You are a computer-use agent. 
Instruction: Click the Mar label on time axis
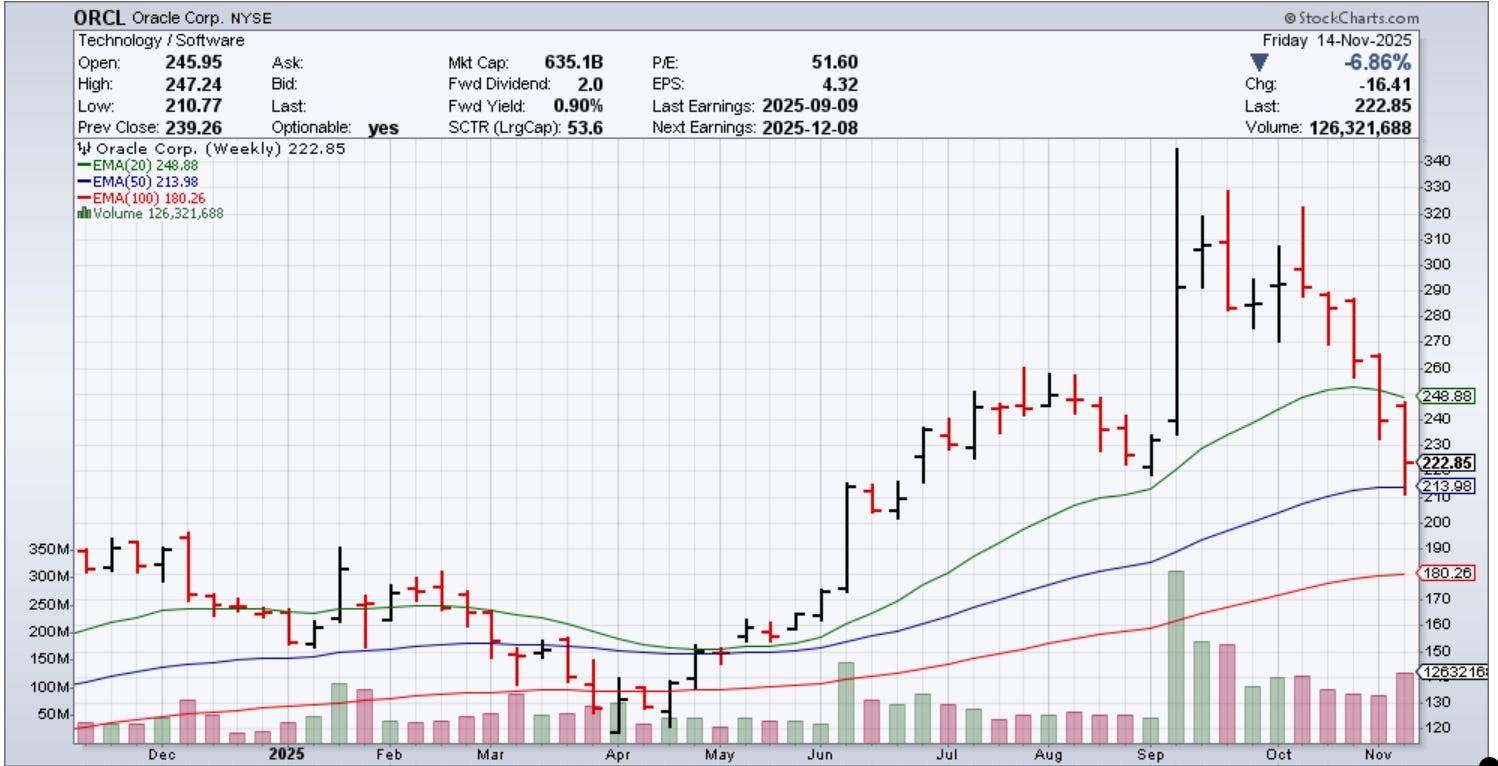tap(490, 755)
